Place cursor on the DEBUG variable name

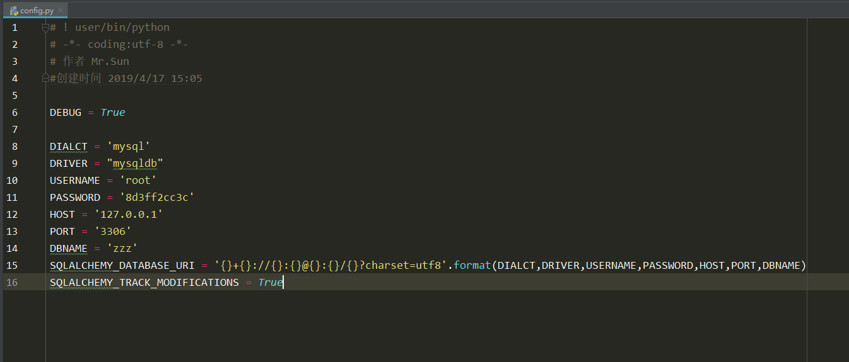pos(65,113)
